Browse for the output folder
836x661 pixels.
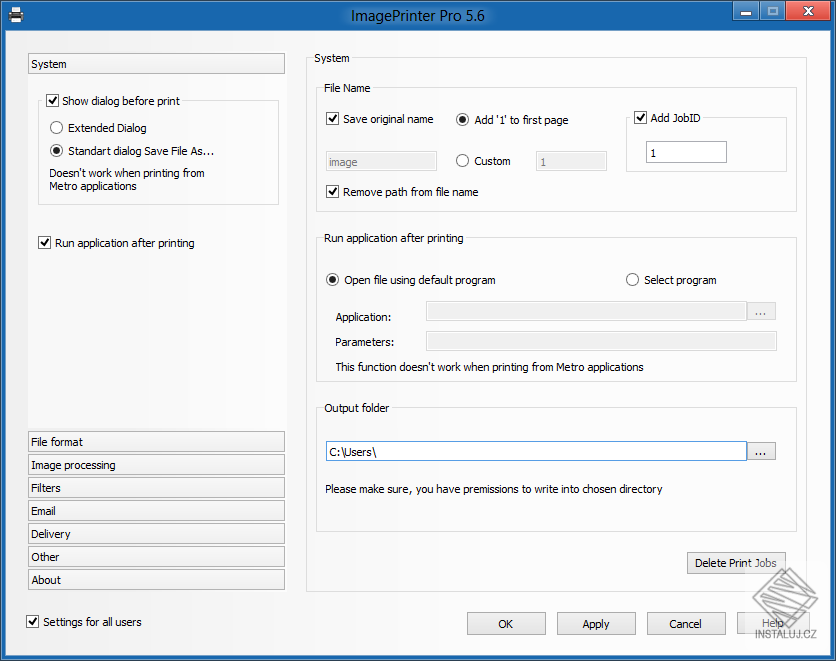pyautogui.click(x=761, y=452)
